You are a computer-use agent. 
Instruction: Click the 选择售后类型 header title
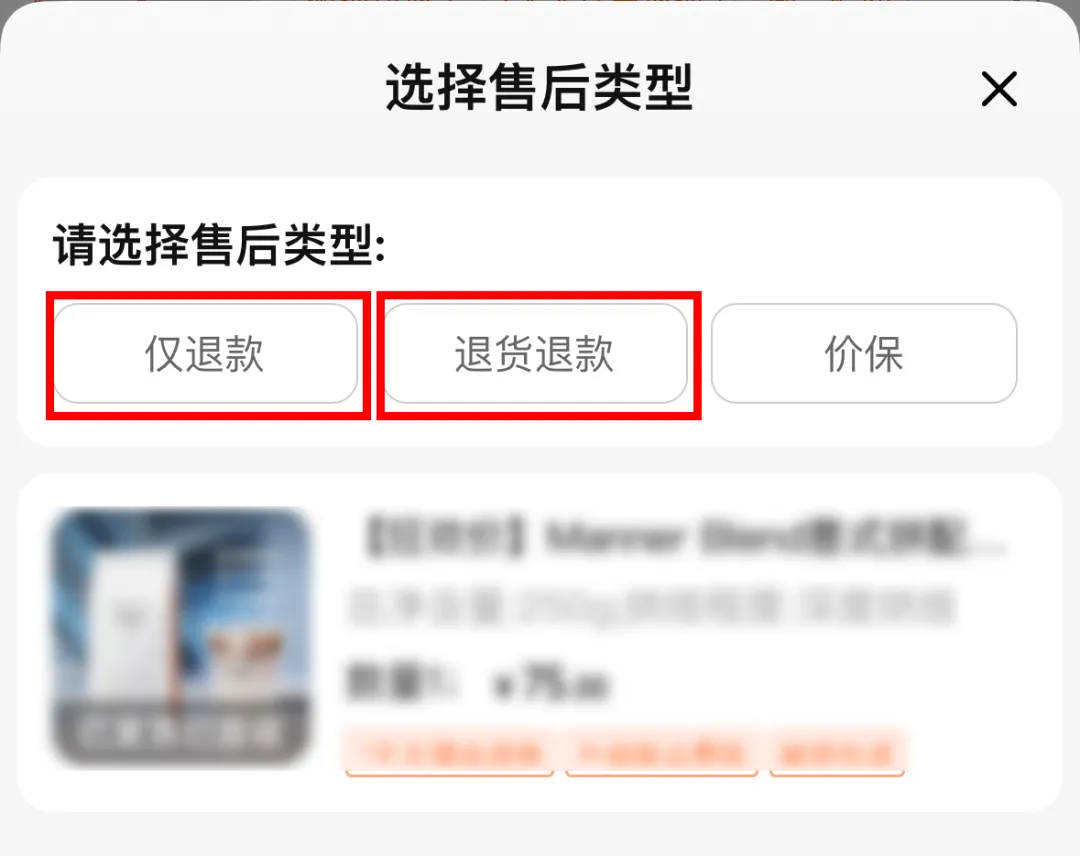point(539,87)
